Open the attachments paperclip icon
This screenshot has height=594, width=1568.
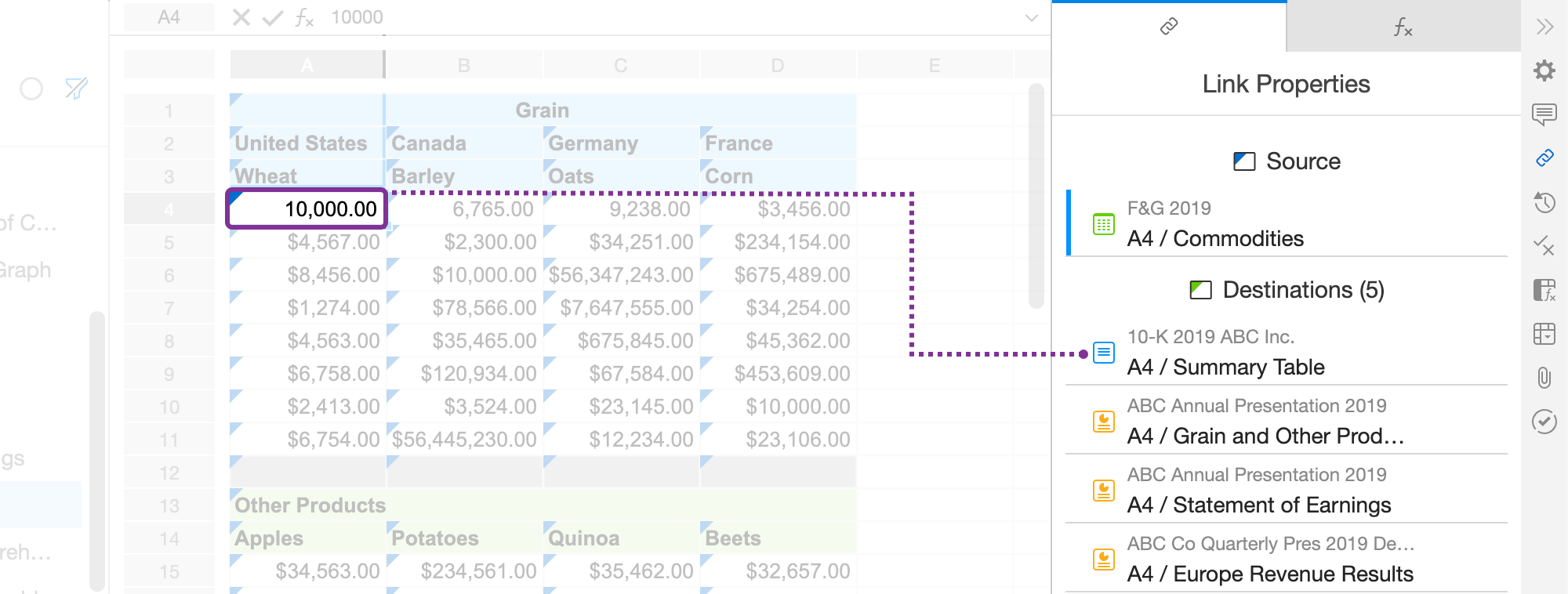[1544, 378]
